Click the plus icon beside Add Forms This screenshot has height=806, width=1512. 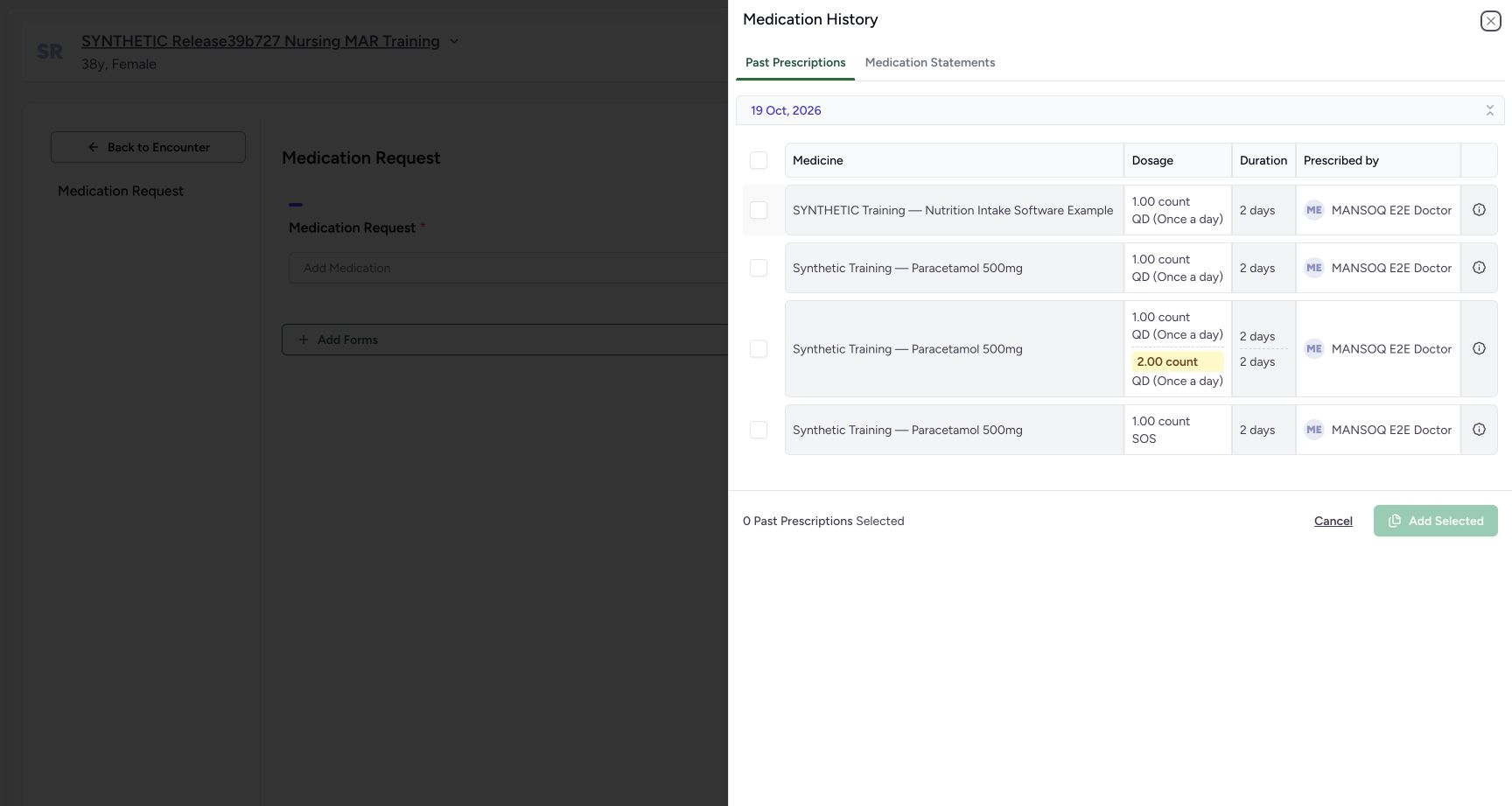click(304, 340)
